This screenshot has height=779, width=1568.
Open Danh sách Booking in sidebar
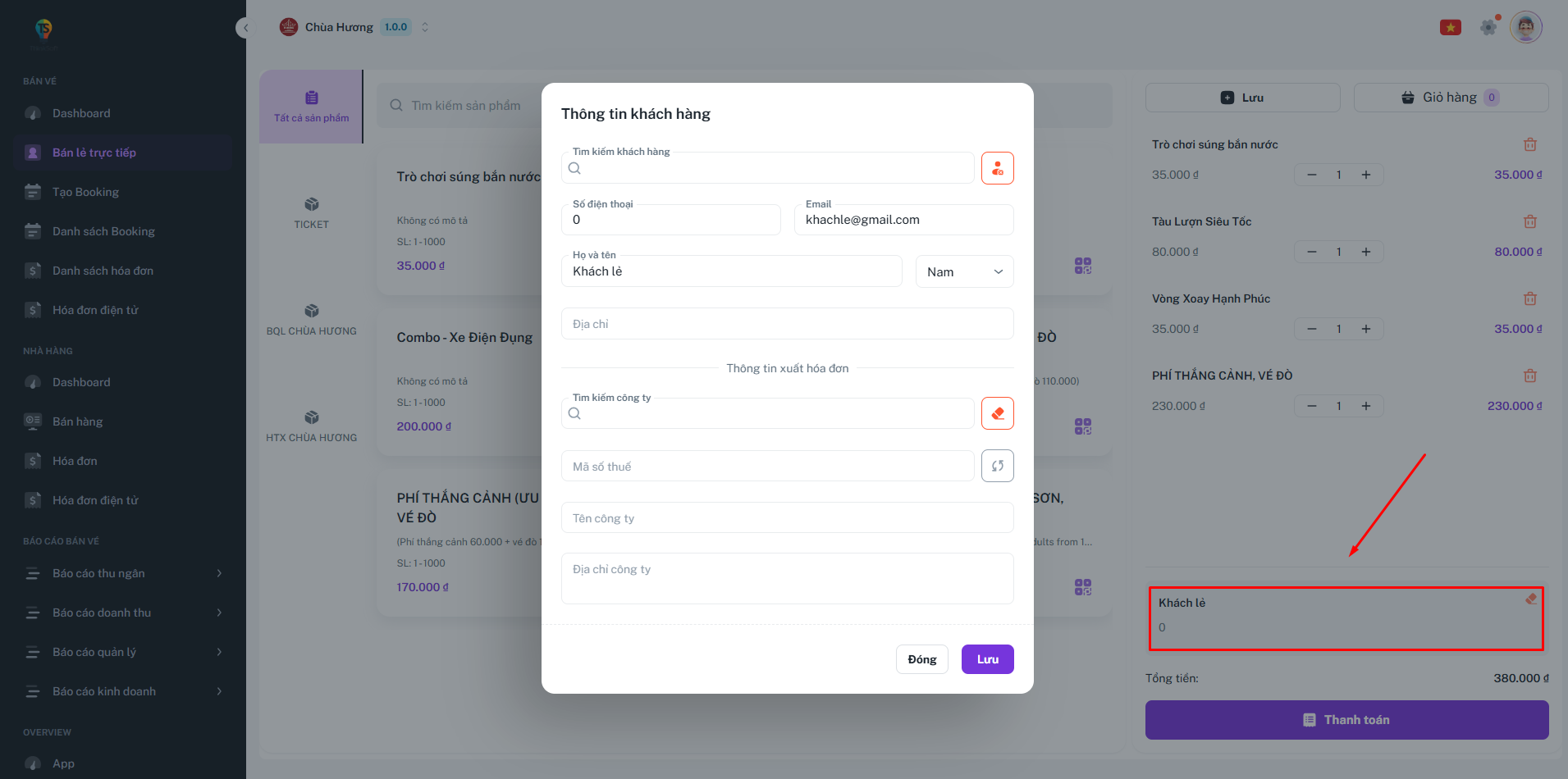(x=103, y=231)
